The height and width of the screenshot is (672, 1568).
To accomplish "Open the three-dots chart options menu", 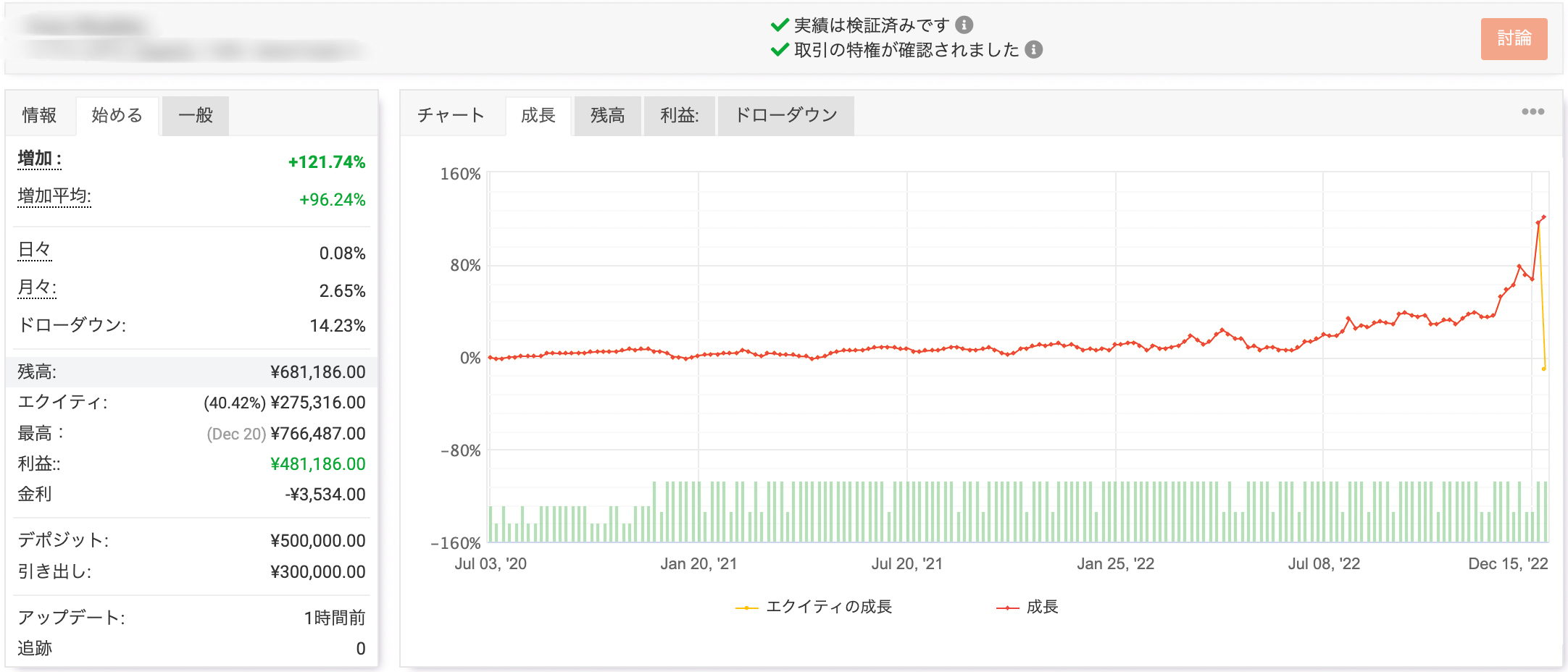I will point(1532,112).
